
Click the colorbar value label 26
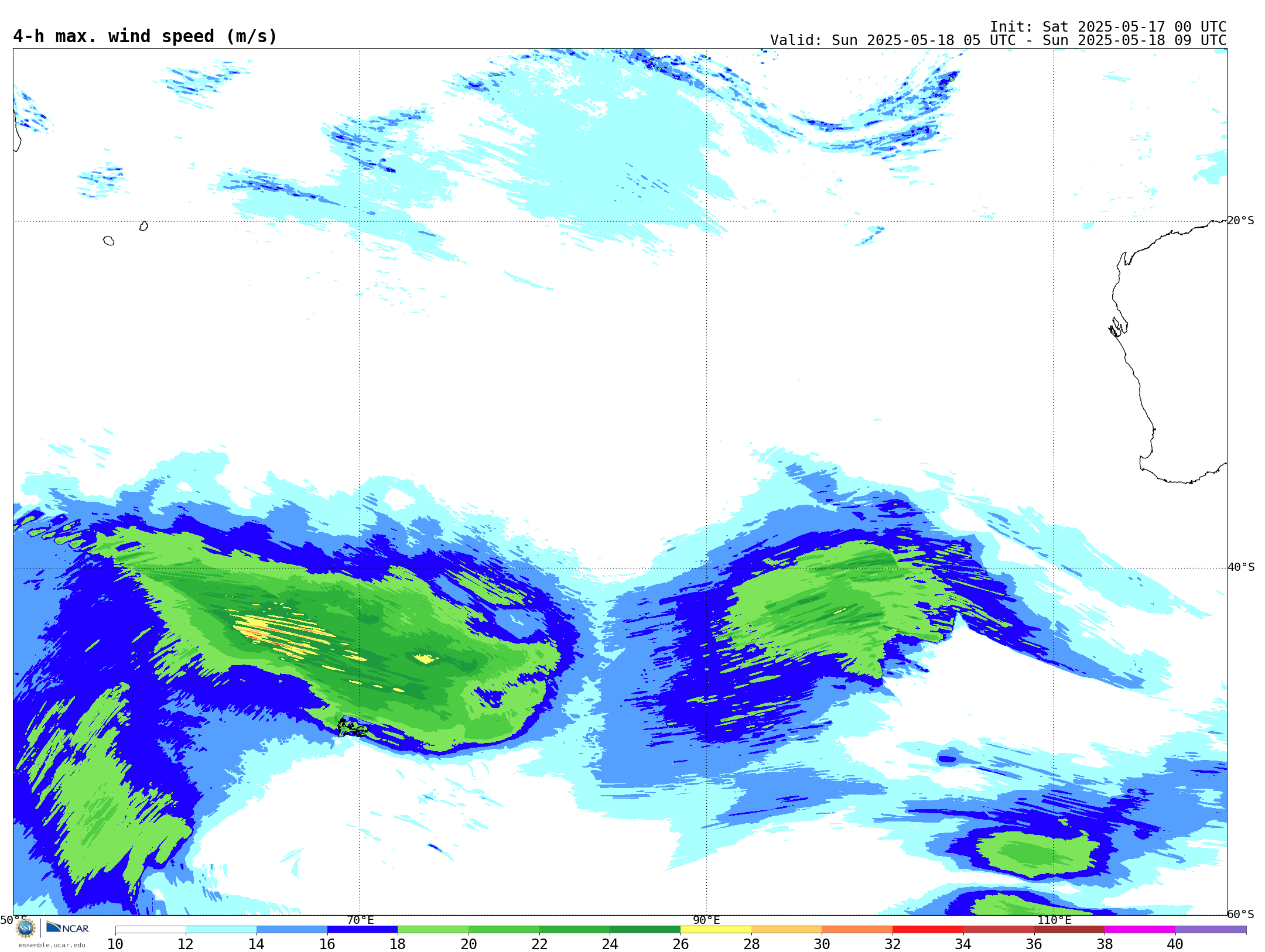[681, 944]
